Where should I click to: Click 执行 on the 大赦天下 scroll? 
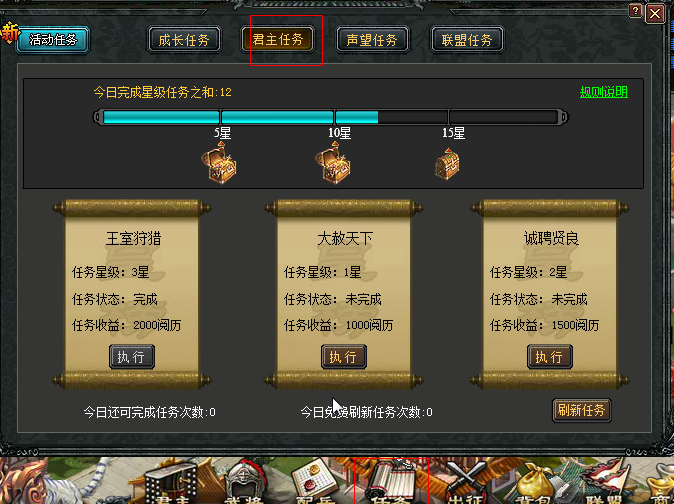[x=343, y=357]
